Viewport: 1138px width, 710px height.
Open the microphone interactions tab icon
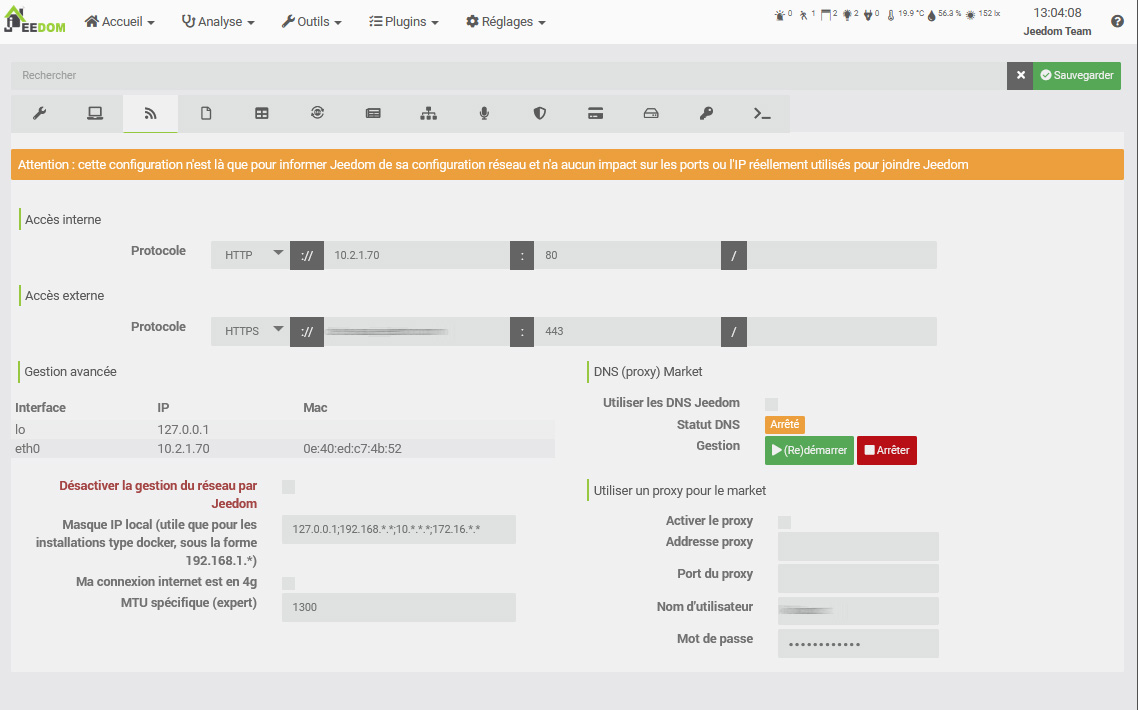point(484,113)
